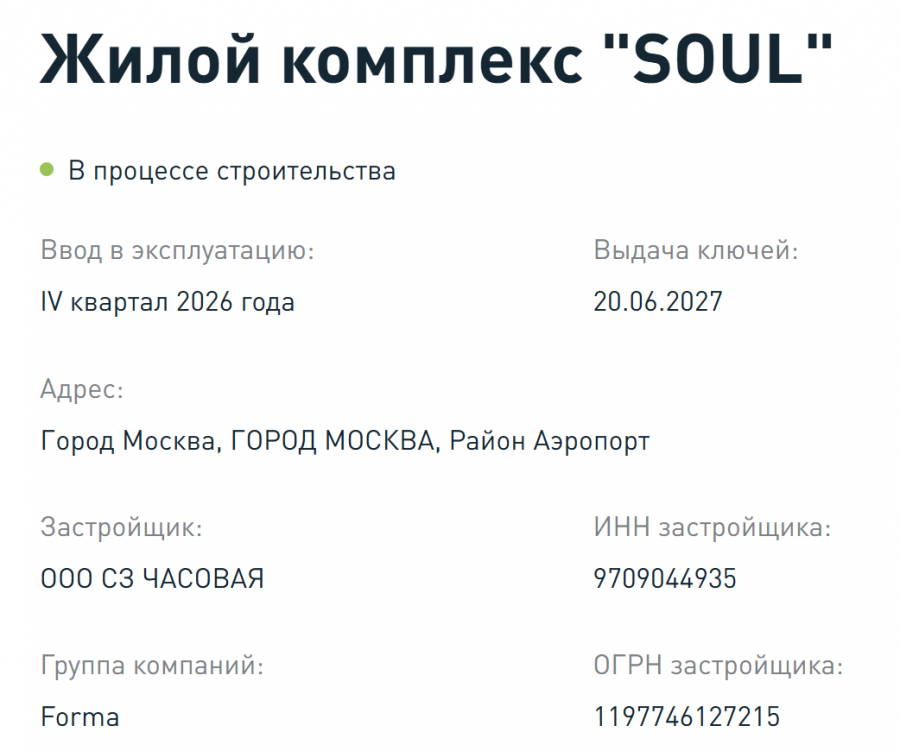Click the word SOUL in the title
Viewport: 900px width, 751px height.
pyautogui.click(x=717, y=59)
